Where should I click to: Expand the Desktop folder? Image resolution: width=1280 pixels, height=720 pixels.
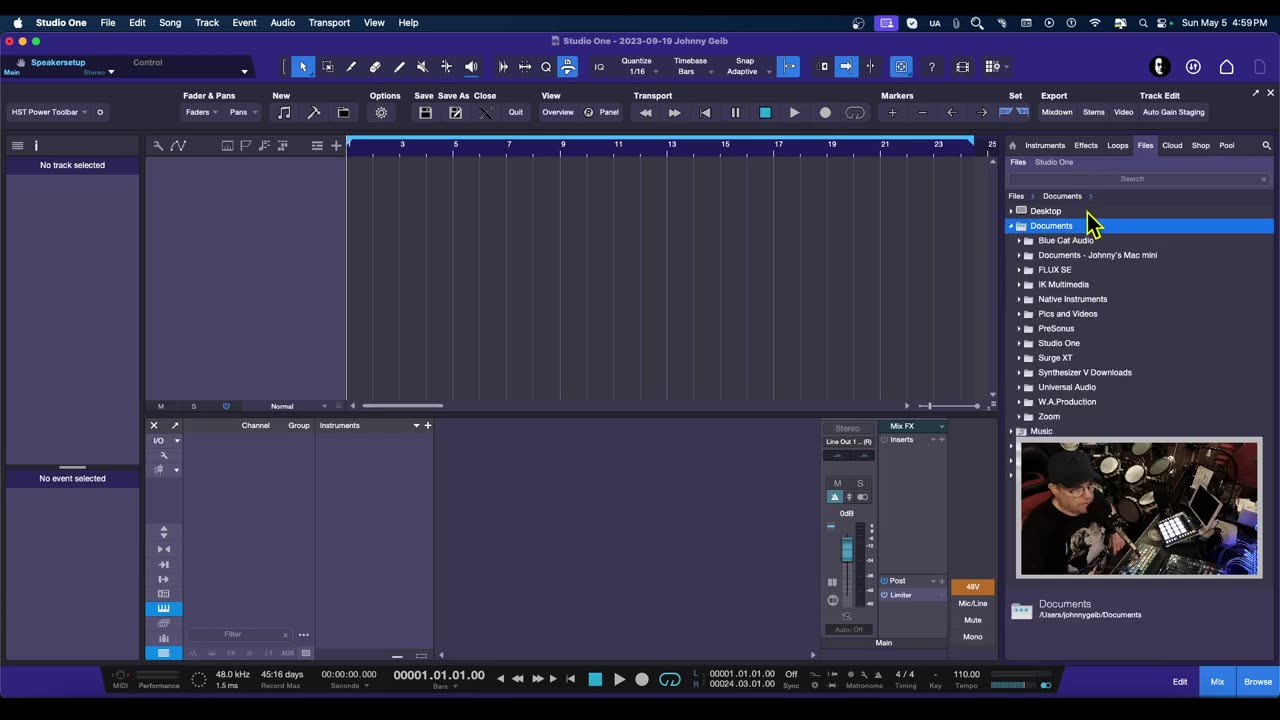pos(1011,211)
